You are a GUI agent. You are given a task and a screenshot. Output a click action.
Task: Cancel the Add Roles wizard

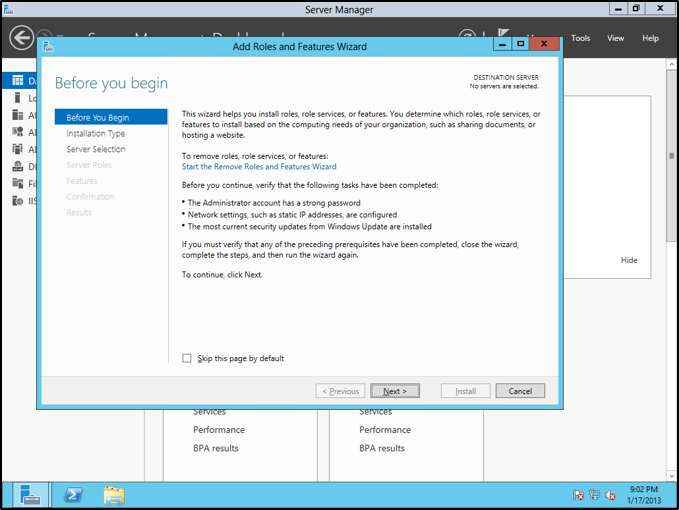[x=520, y=391]
